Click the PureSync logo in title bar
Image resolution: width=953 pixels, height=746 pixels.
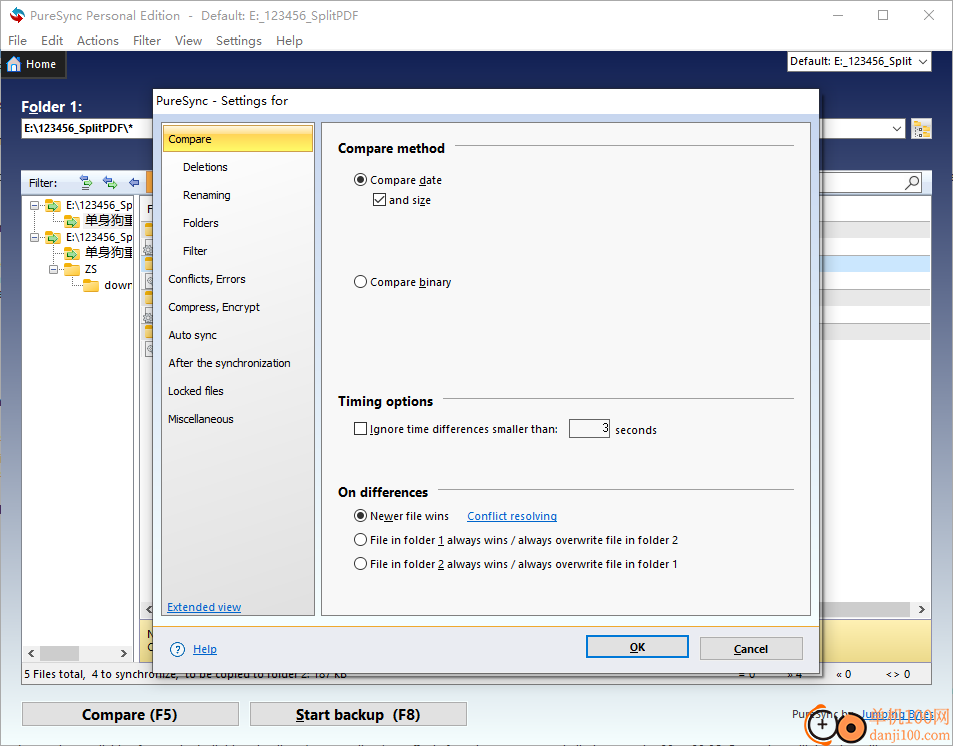[16, 15]
